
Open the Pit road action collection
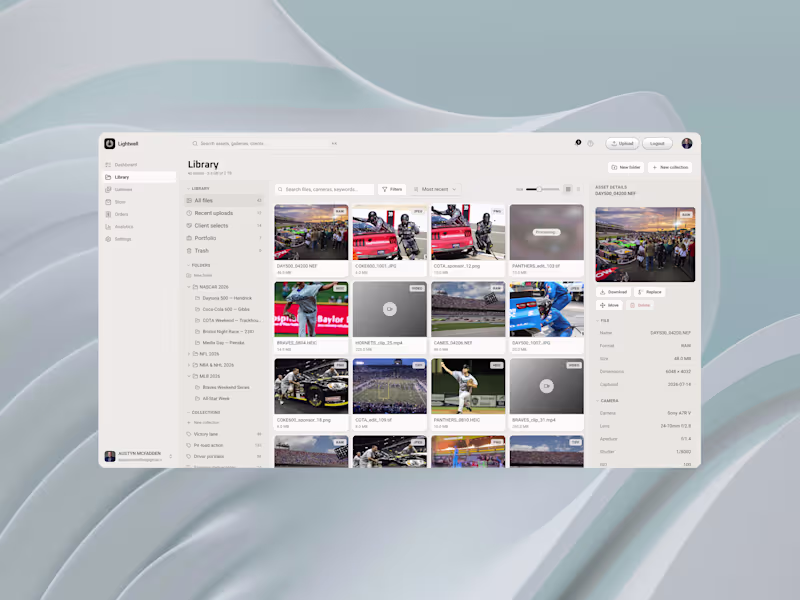pos(224,445)
